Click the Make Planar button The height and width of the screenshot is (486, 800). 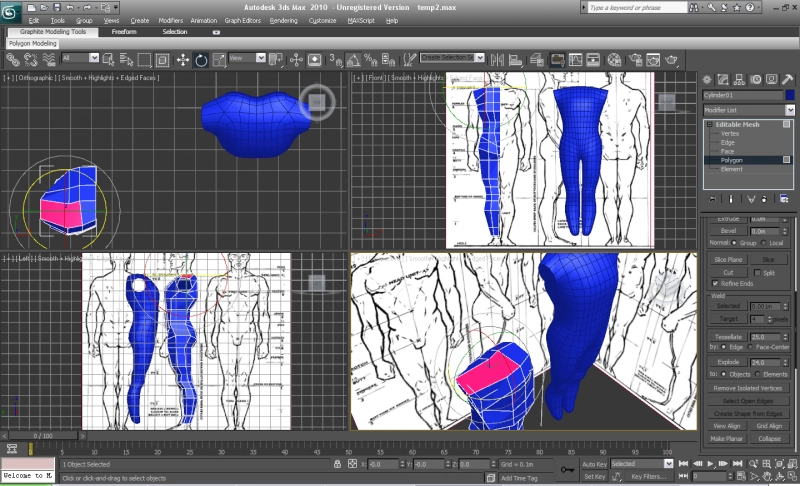point(727,438)
